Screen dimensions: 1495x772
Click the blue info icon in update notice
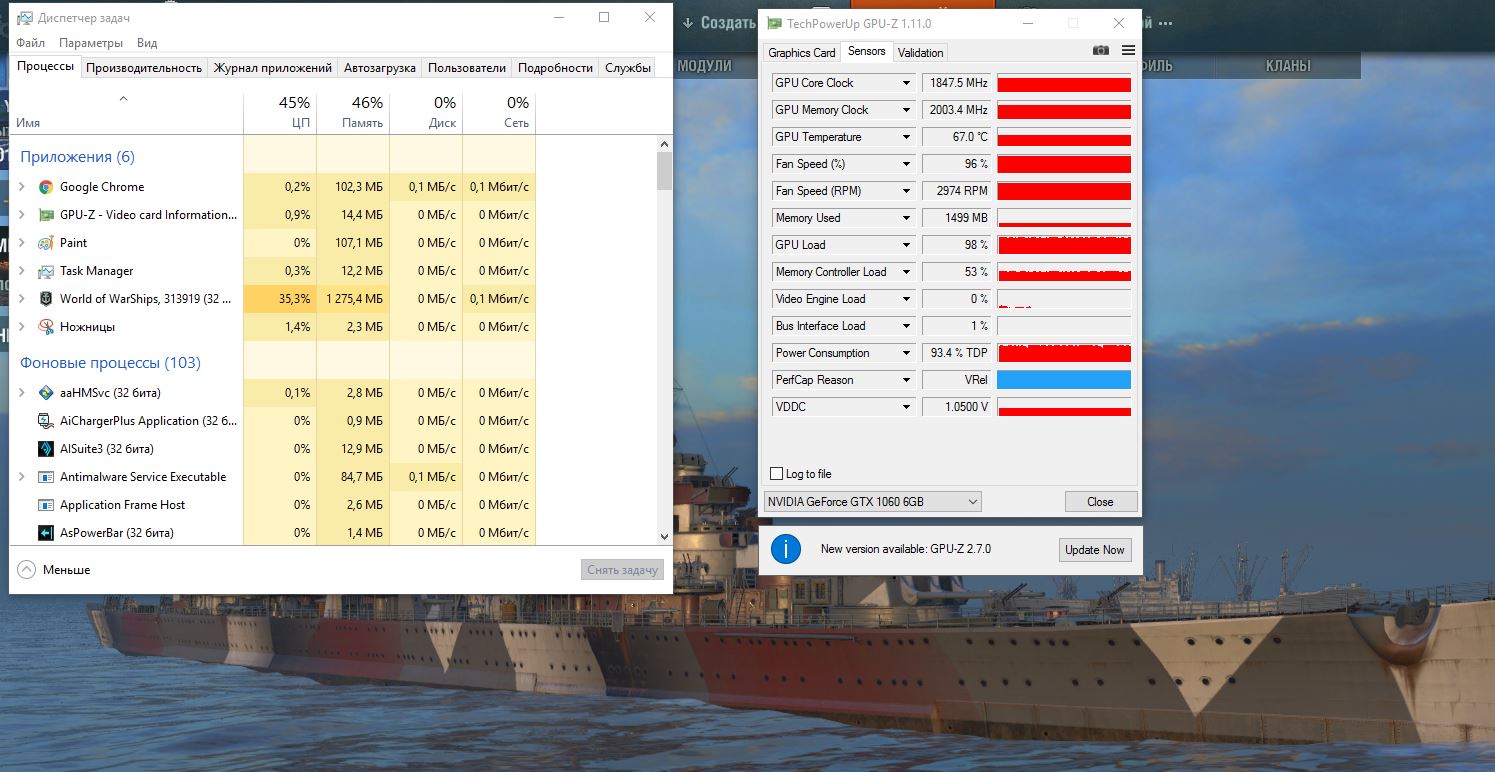click(x=786, y=549)
